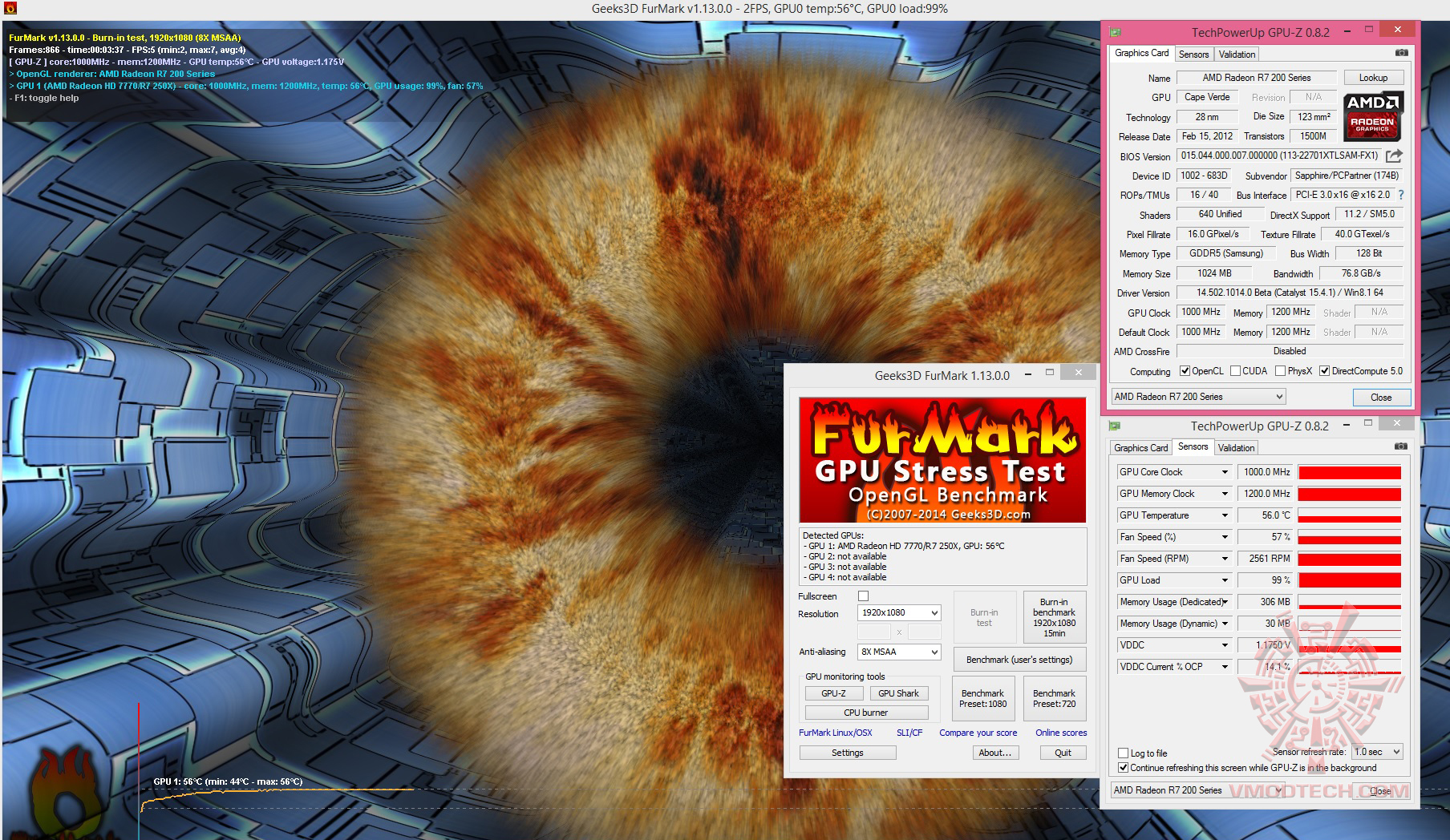
Task: Open the GPU selector dropdown in the upper GPU-Z window
Action: tap(1198, 397)
